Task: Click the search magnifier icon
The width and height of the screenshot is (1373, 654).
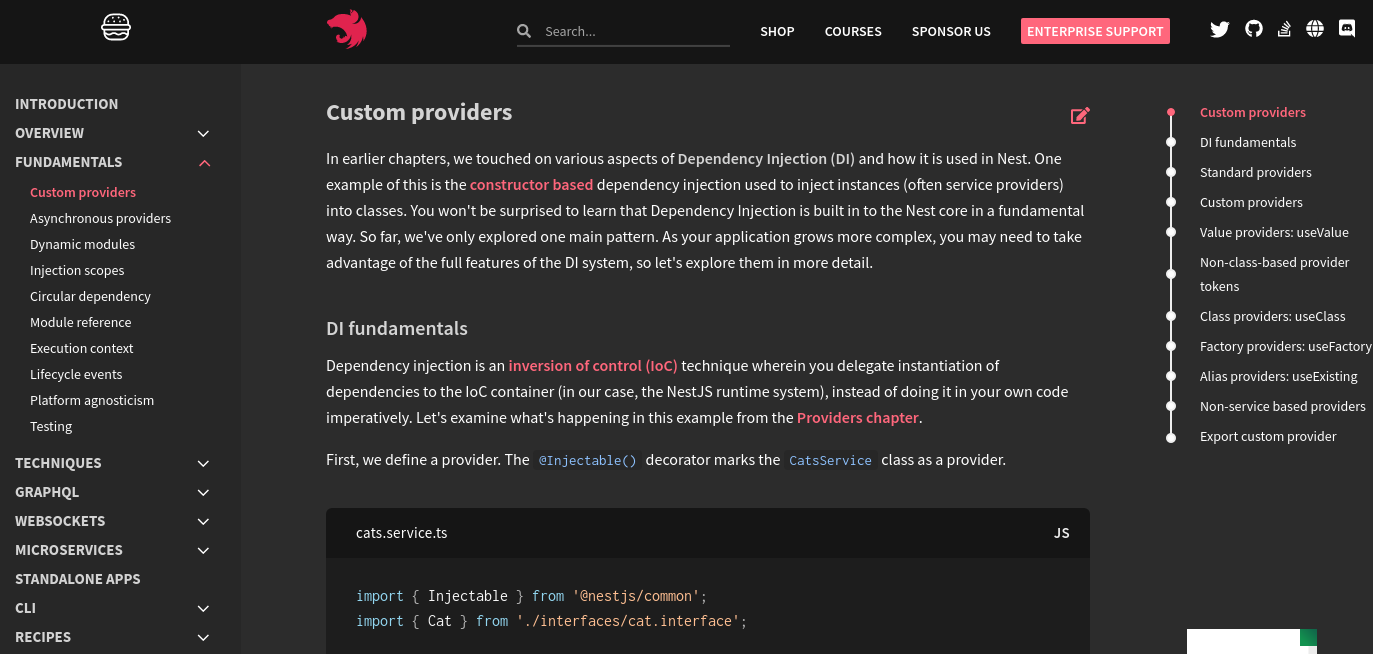Action: pos(524,31)
